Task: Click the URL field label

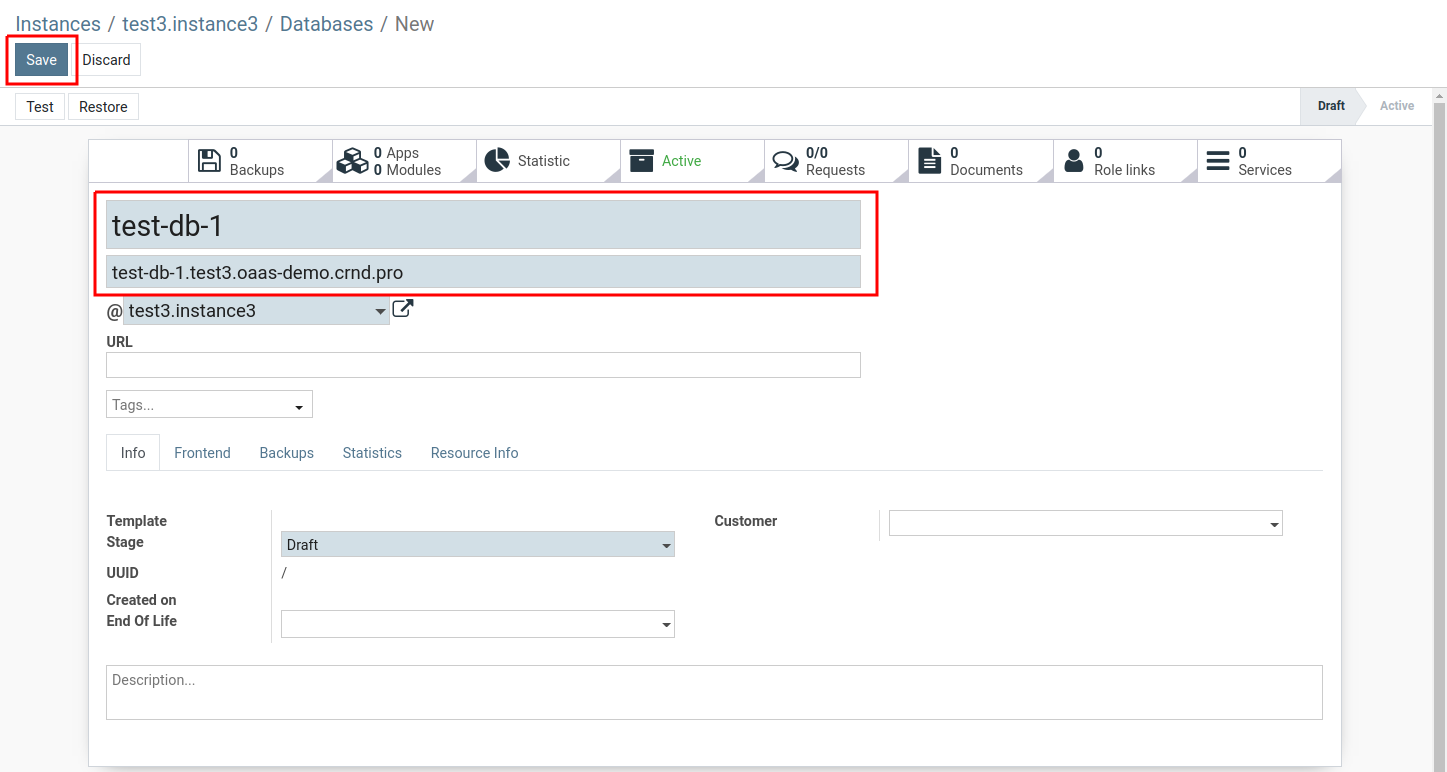Action: pos(120,342)
